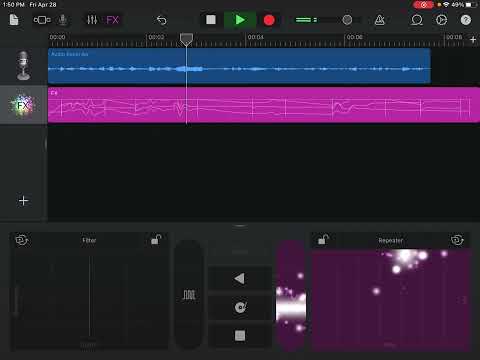Tap the 00:04 ruler mark
Screen dimensions: 480x360
(x=255, y=37)
